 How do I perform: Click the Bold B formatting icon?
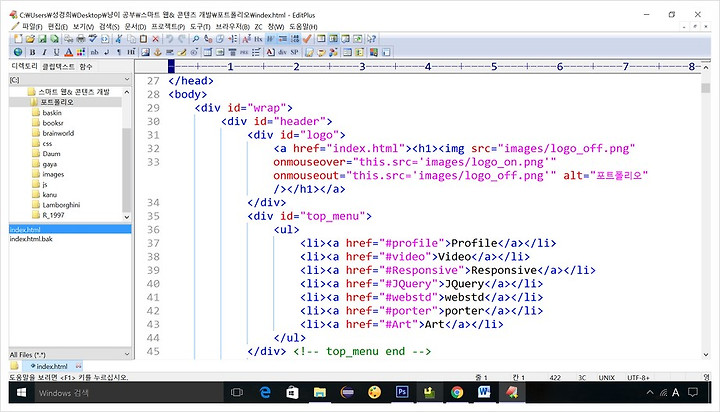click(33, 52)
